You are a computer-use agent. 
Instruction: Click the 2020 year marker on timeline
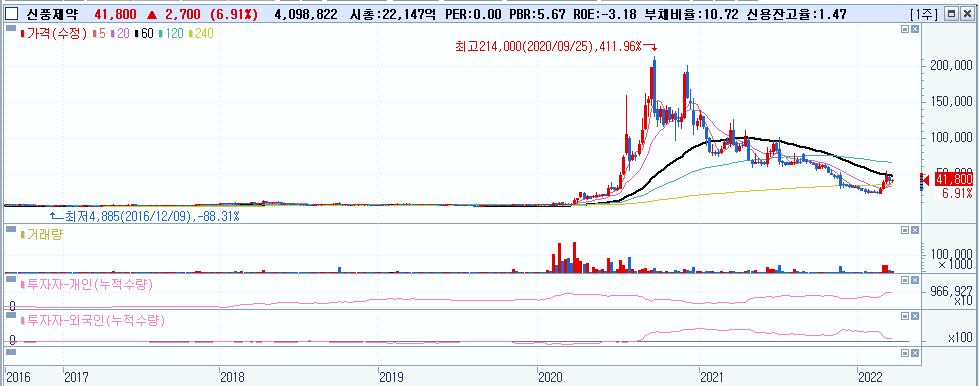point(552,376)
